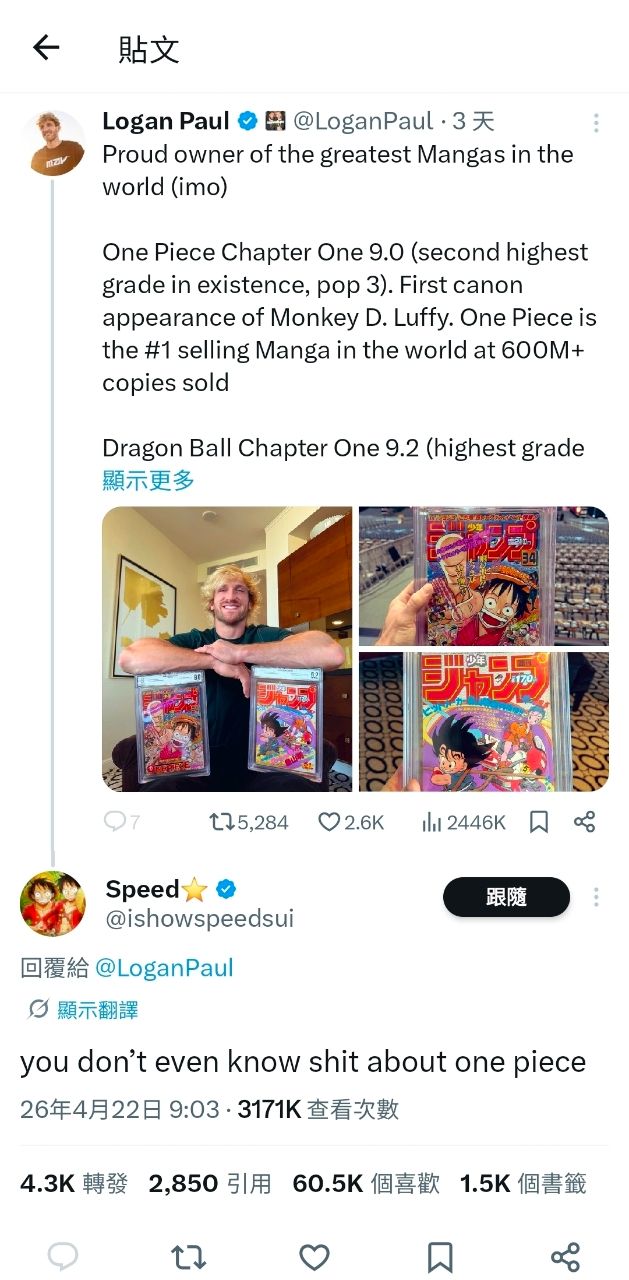View the 2,850 引用 quotes list
The height and width of the screenshot is (1280, 629).
click(x=210, y=1184)
